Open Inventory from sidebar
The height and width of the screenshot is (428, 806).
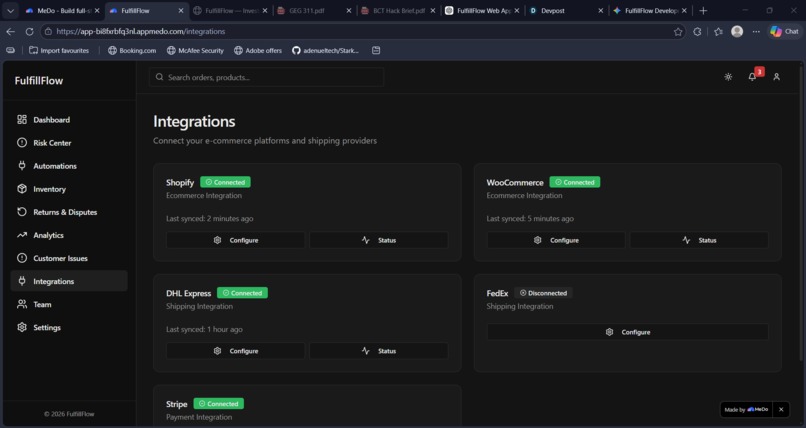tap(69, 189)
